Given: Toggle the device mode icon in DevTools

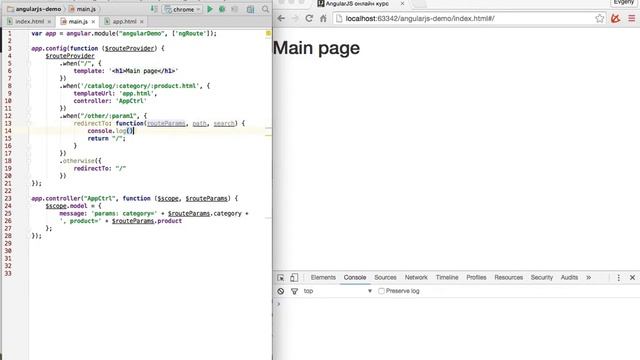Looking at the screenshot, I should point(294,278).
